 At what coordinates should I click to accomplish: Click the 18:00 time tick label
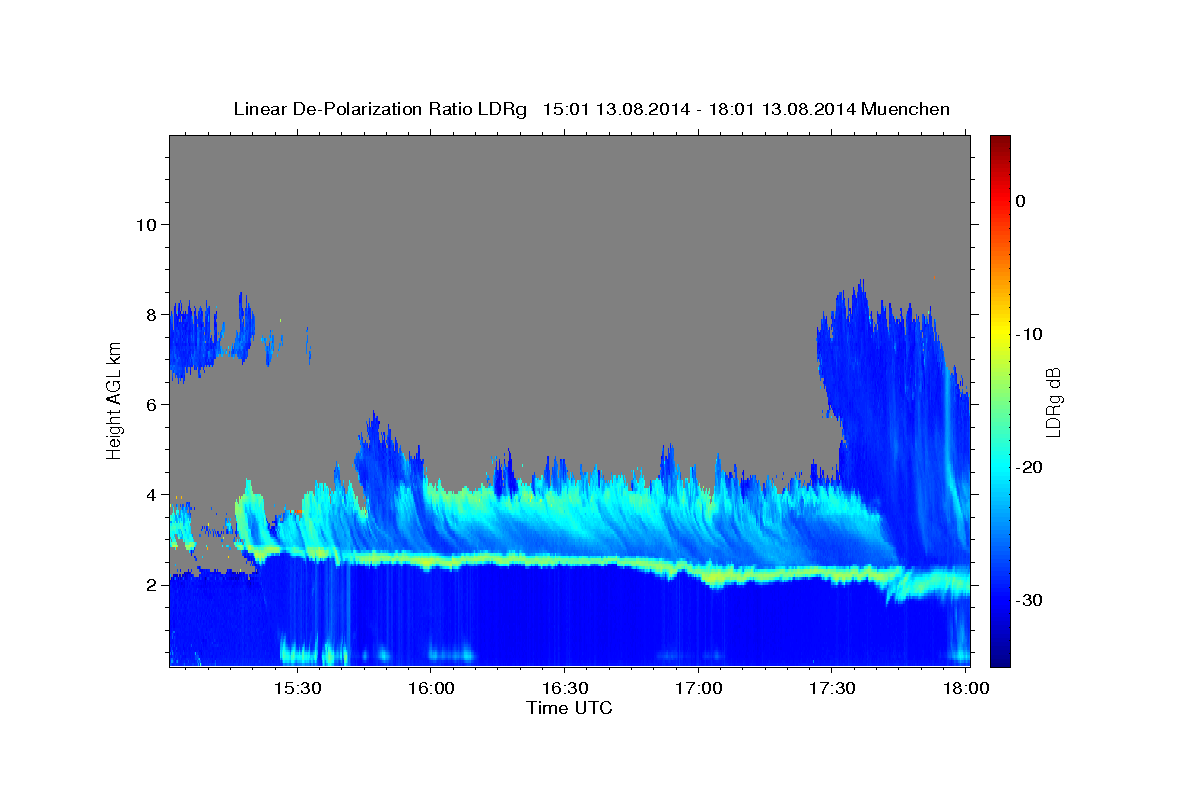965,689
